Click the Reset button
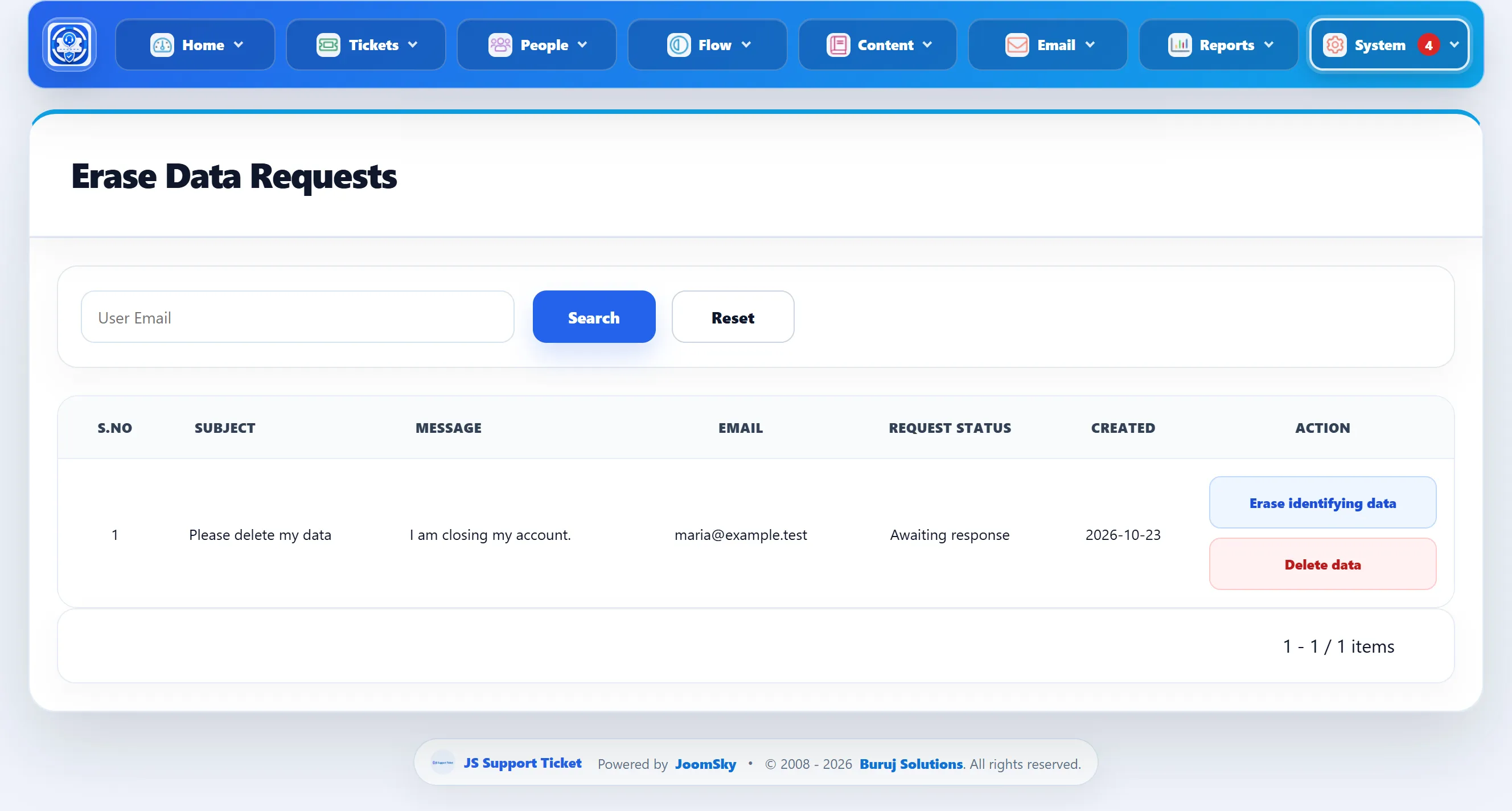The width and height of the screenshot is (1512, 811). pos(733,317)
